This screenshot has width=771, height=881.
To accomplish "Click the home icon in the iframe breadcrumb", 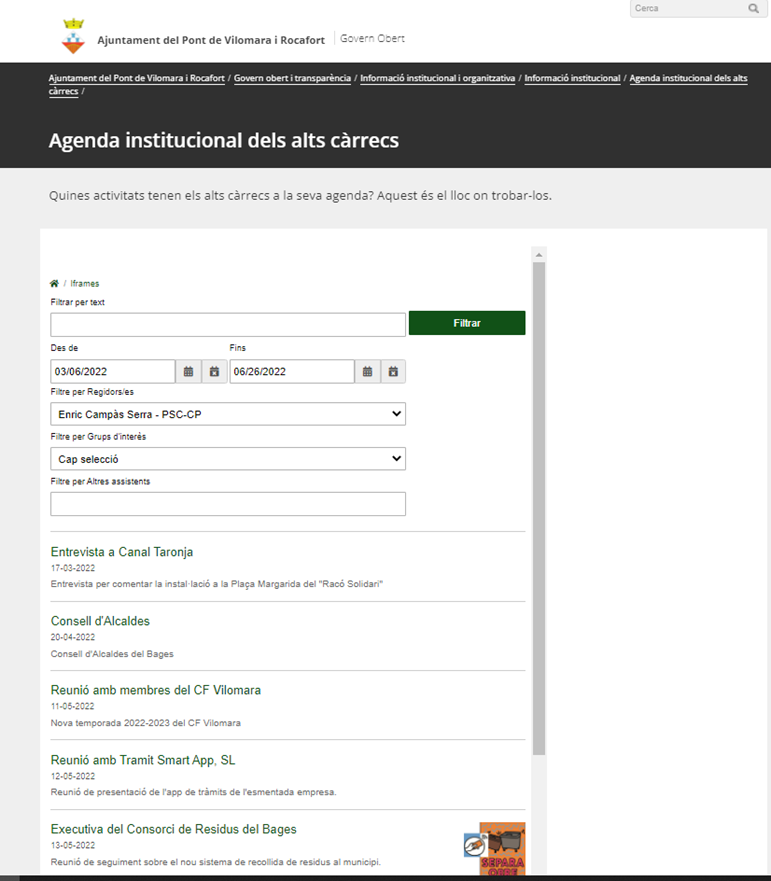I will [55, 284].
